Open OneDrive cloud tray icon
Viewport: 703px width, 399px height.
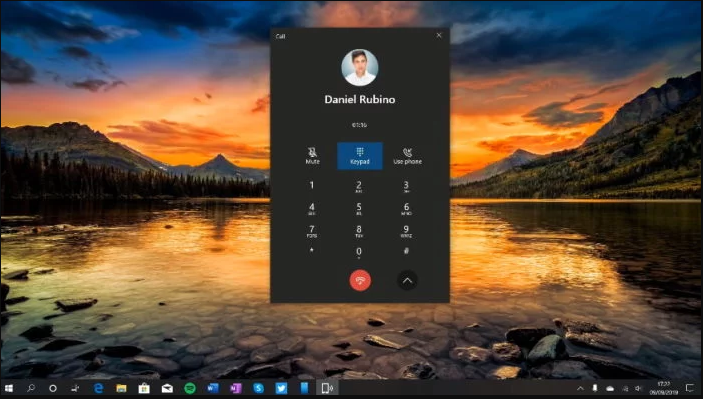[610, 389]
